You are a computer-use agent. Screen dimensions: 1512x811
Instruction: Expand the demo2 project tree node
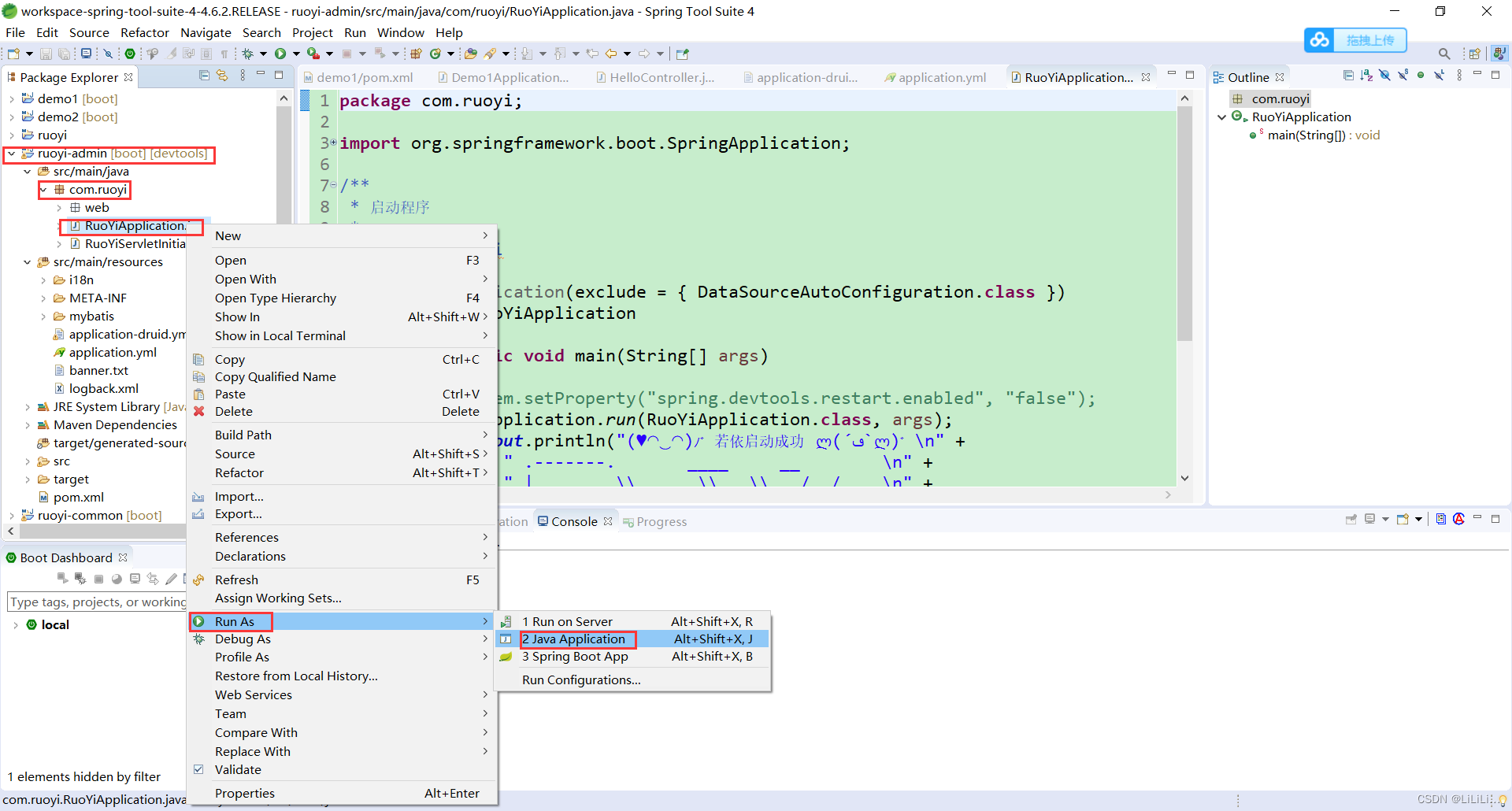point(11,117)
